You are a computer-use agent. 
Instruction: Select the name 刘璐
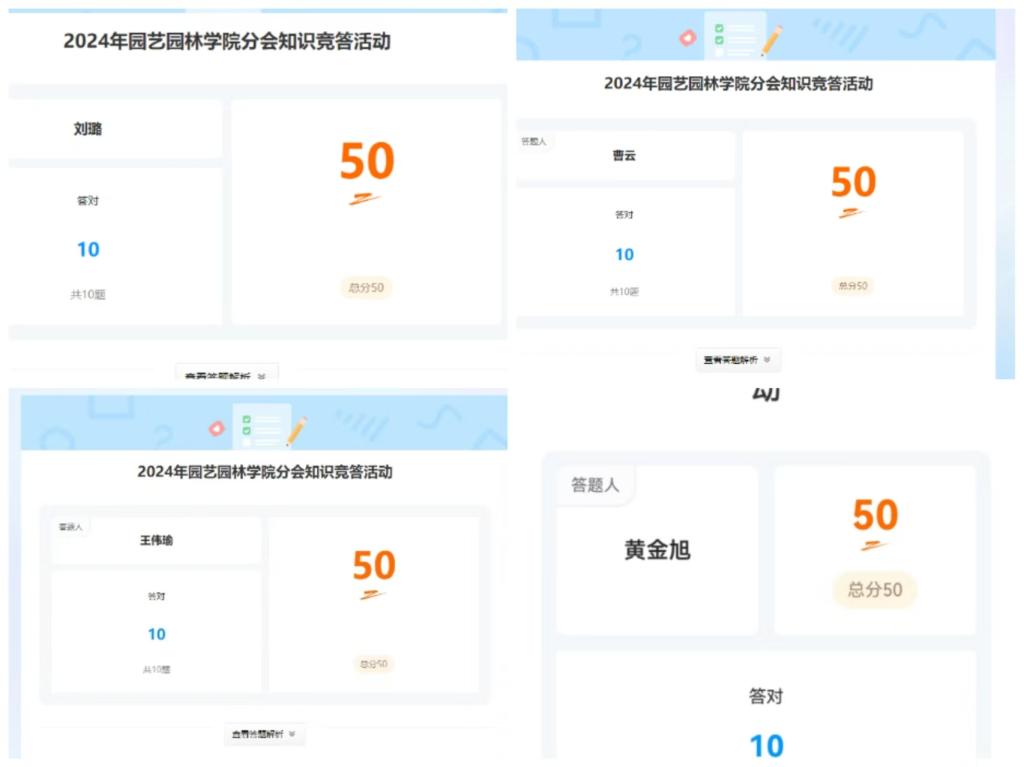[x=88, y=129]
